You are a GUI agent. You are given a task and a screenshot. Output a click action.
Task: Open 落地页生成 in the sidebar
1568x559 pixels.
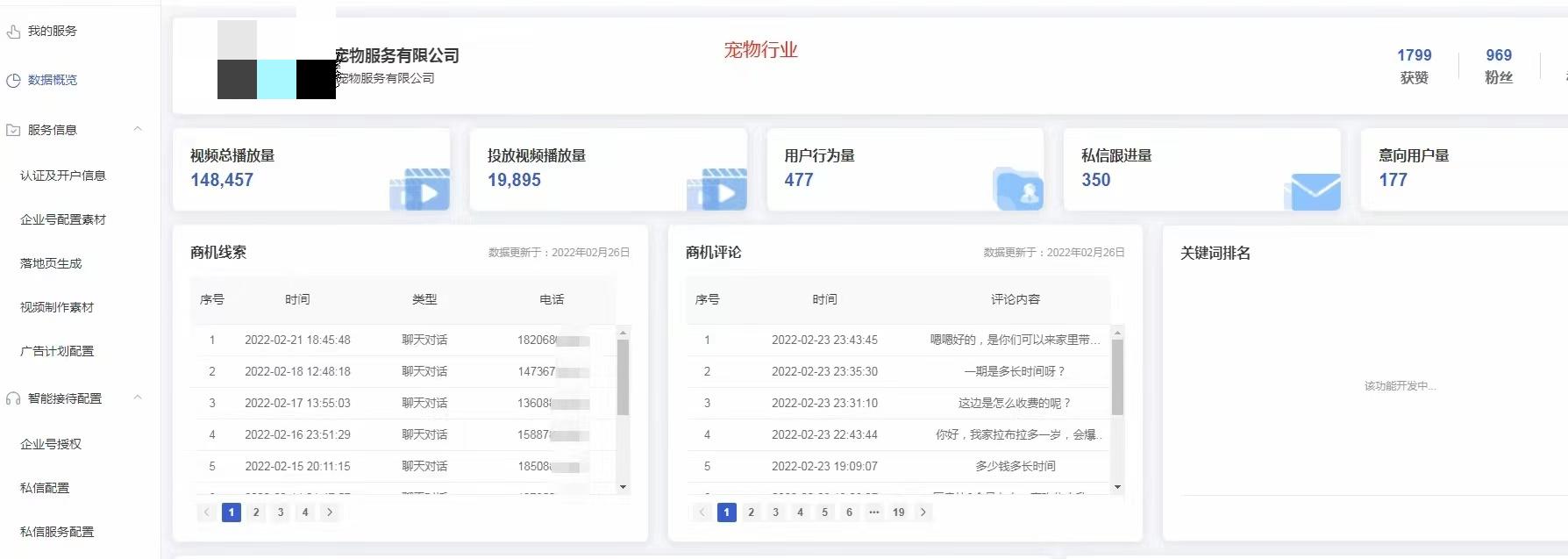[x=51, y=263]
